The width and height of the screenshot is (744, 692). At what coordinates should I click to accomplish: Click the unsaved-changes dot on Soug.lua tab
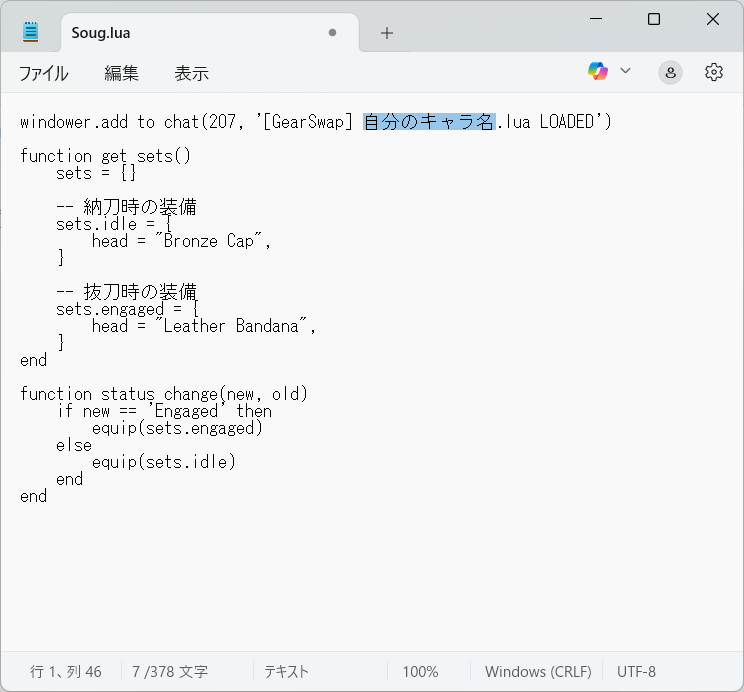click(332, 33)
